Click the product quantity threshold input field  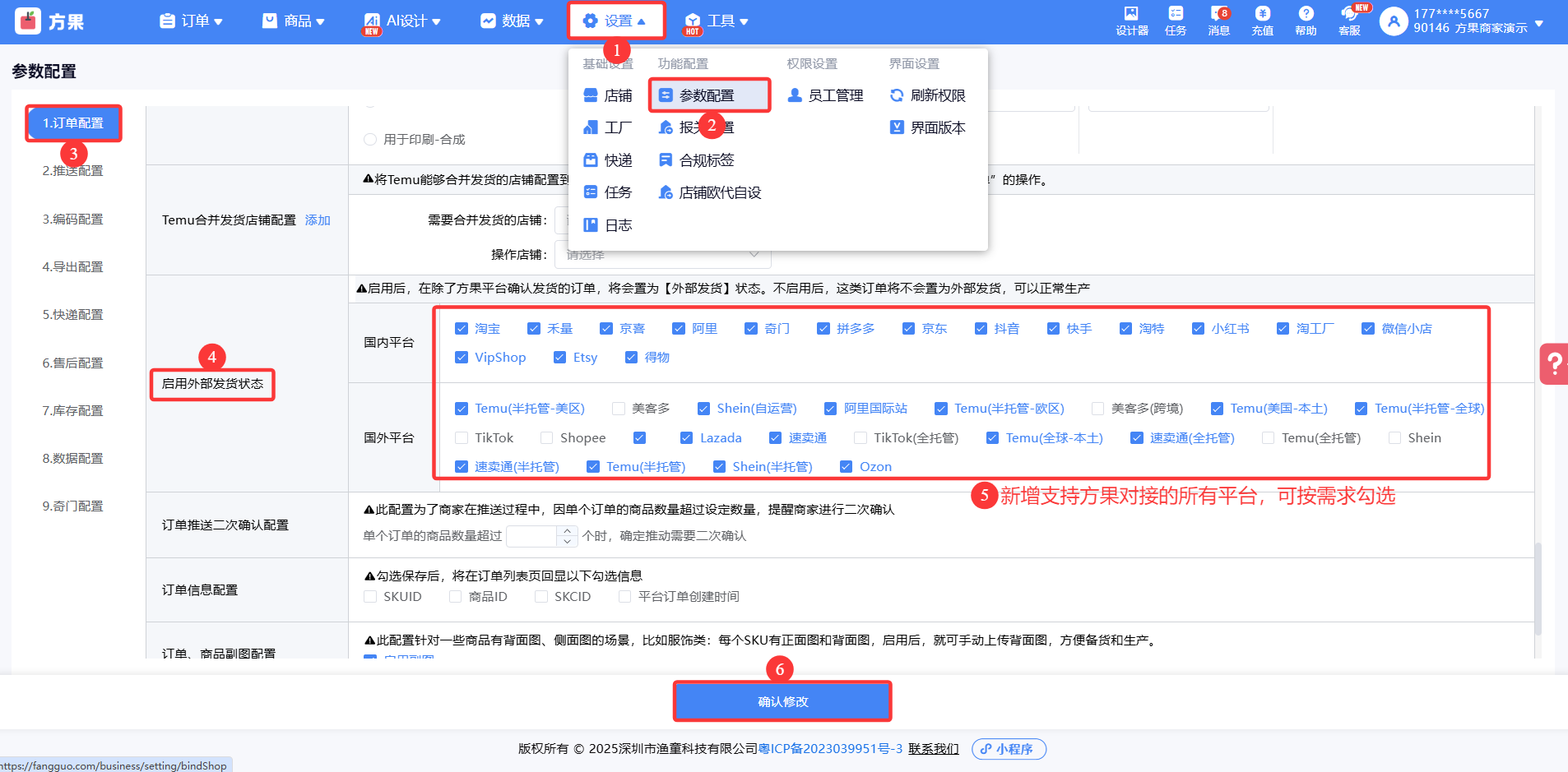pos(532,536)
